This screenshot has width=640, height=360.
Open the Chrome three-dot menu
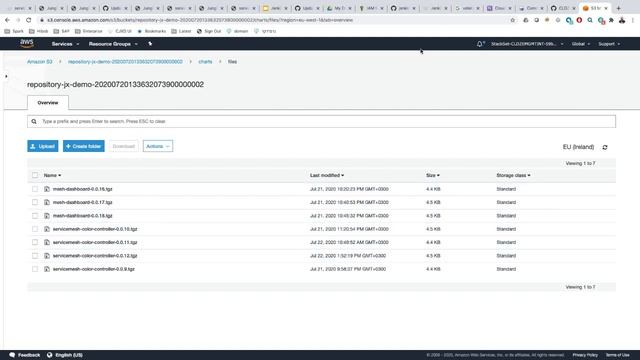pos(633,20)
